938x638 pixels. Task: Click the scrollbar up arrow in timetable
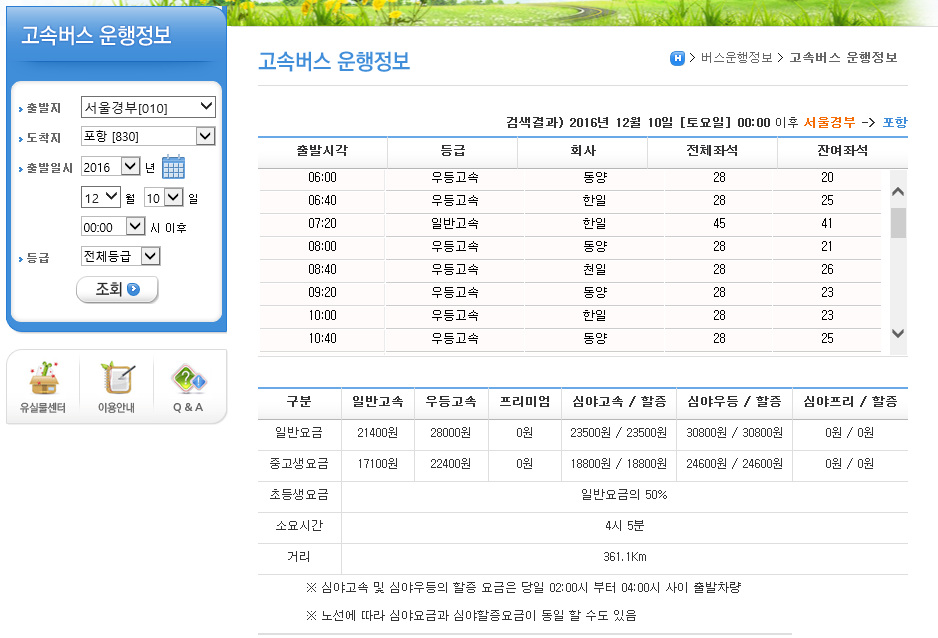tap(898, 192)
